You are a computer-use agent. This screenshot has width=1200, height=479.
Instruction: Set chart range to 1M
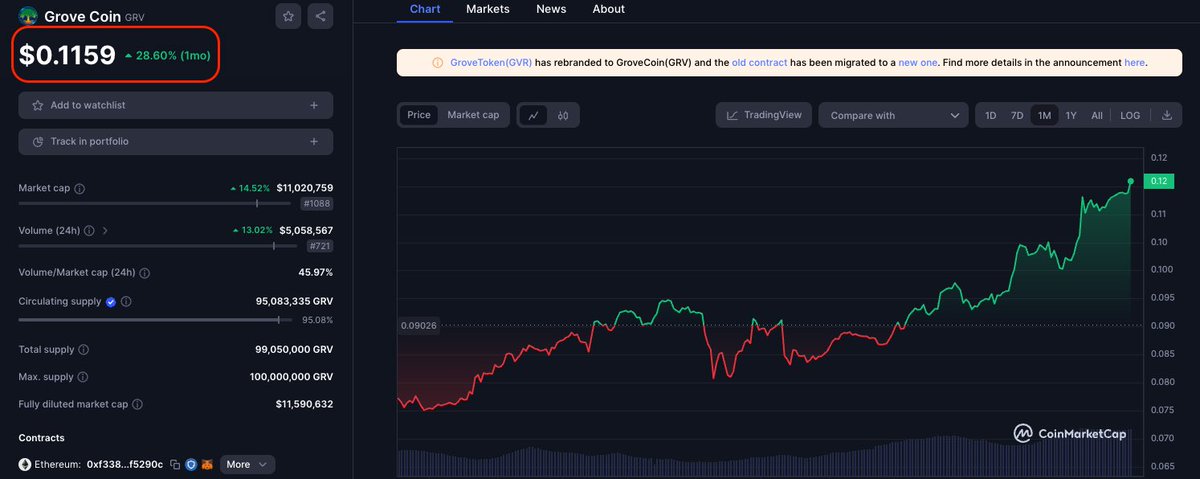pos(1044,116)
